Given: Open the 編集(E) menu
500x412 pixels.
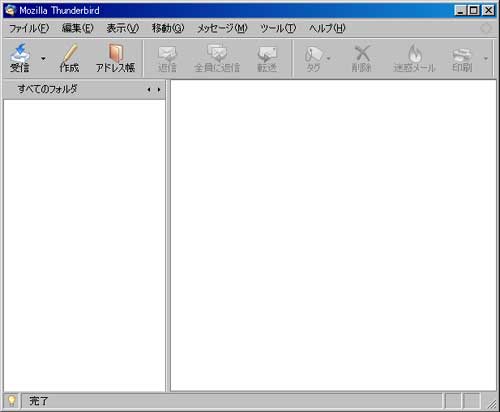Looking at the screenshot, I should click(77, 28).
